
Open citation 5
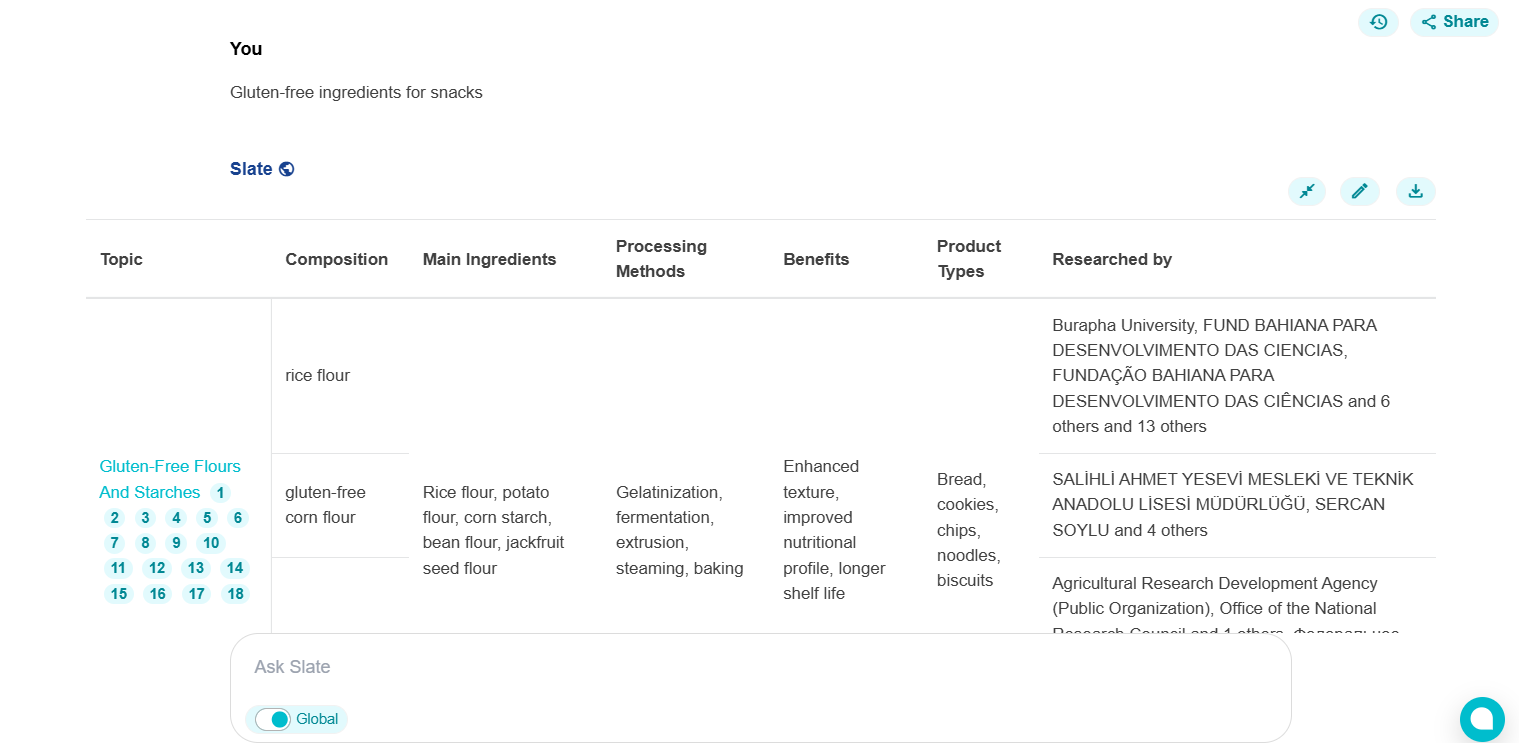[x=206, y=518]
